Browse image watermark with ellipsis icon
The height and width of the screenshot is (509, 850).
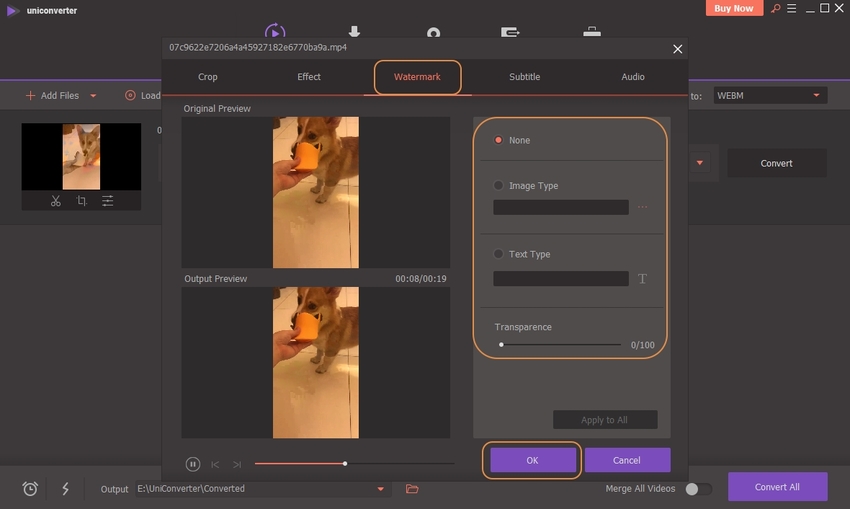coord(642,208)
